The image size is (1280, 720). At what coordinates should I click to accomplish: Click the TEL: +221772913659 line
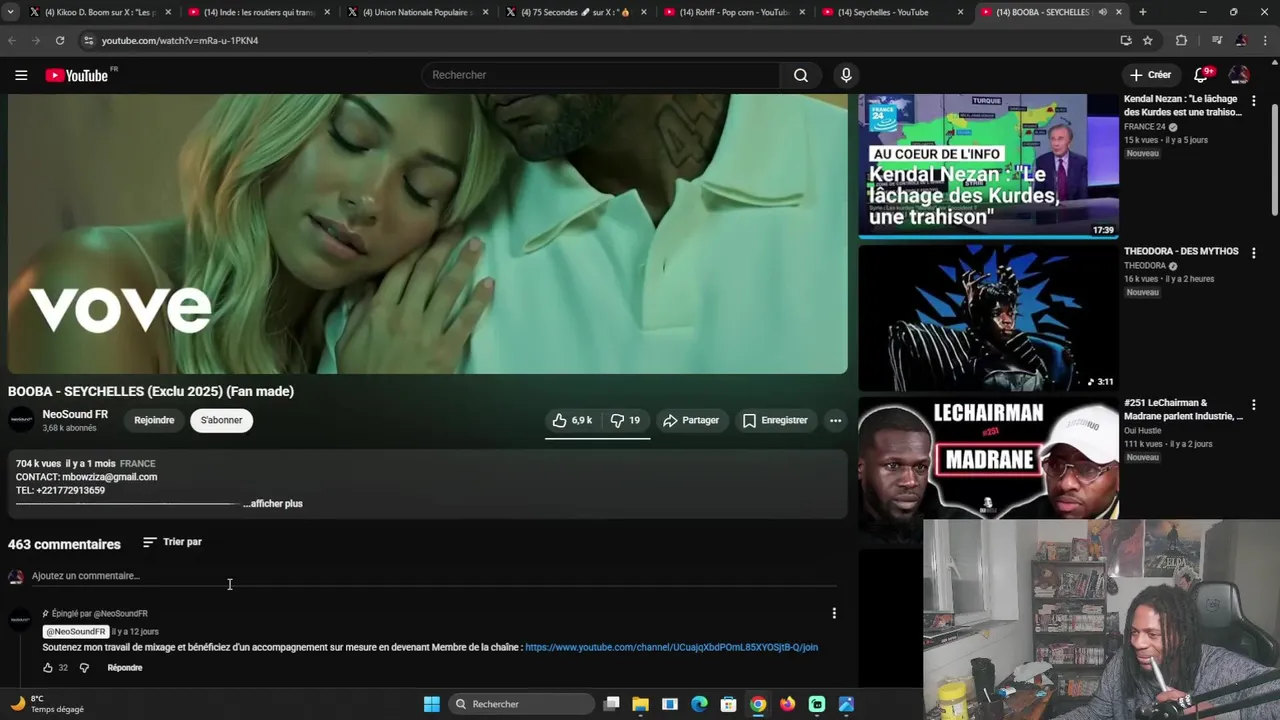click(x=60, y=490)
